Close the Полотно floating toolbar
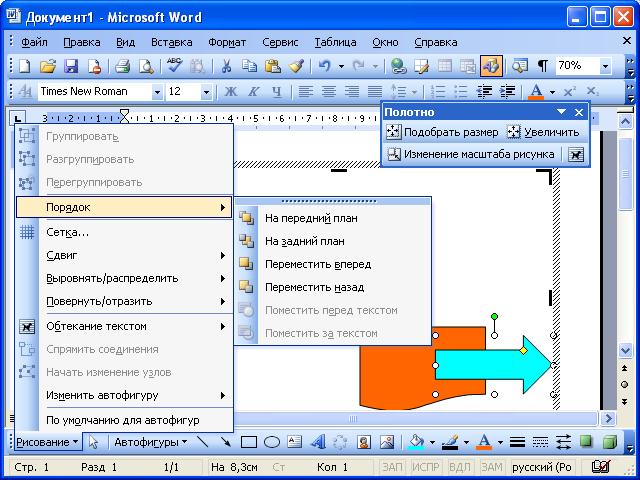The width and height of the screenshot is (640, 480). pyautogui.click(x=579, y=112)
